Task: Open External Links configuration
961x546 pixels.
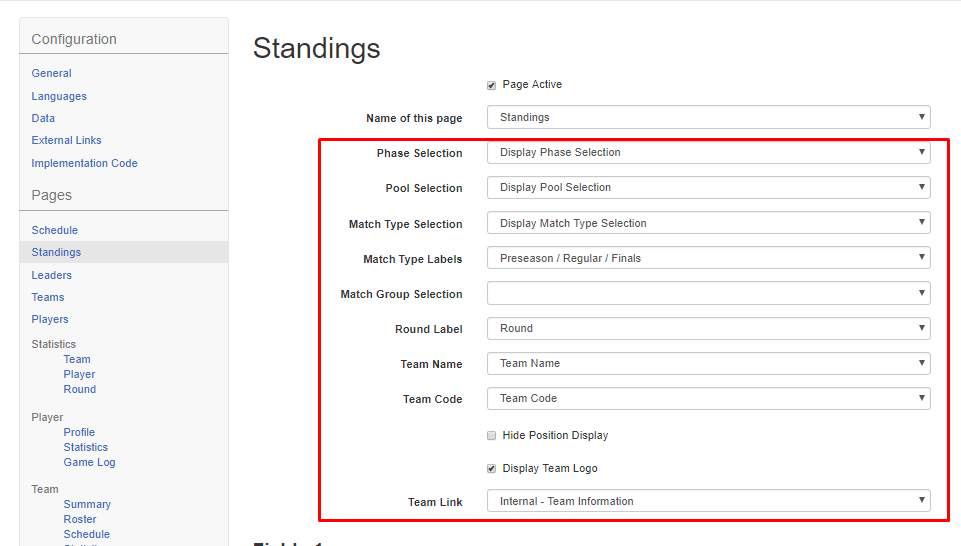Action: [x=66, y=140]
